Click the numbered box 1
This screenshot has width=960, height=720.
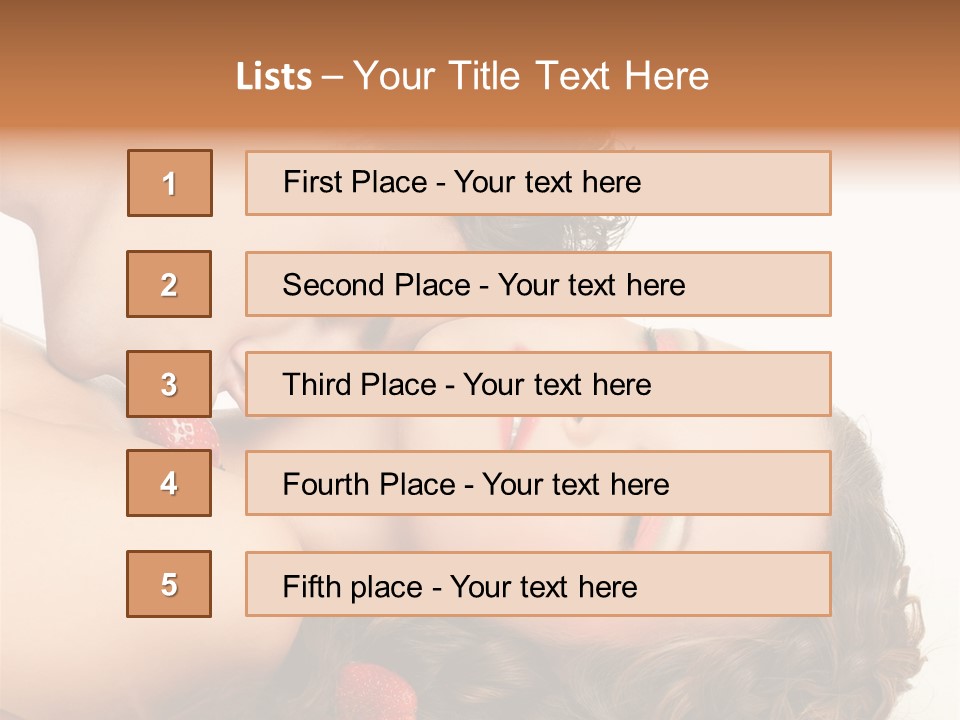point(170,183)
